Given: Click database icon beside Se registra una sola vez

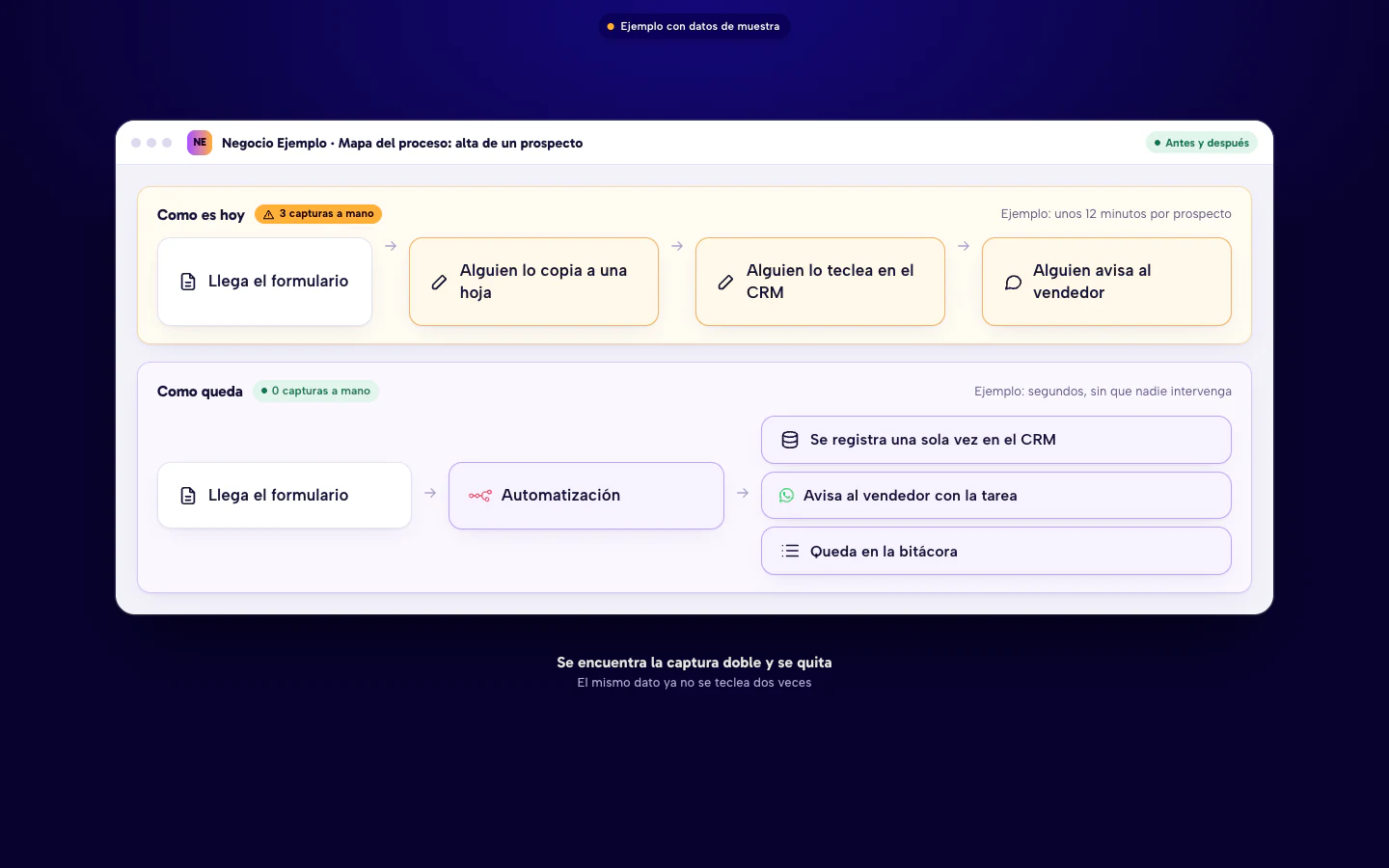Looking at the screenshot, I should point(790,440).
